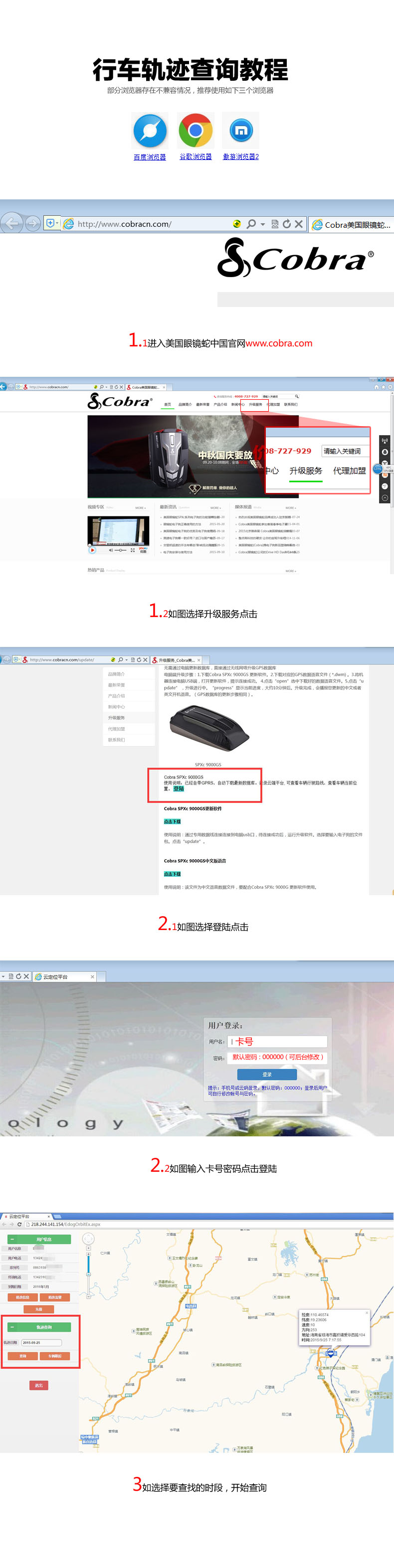
Task: Click 点击下载 under SPXc 9000GS中文版语音
Action: [173, 874]
